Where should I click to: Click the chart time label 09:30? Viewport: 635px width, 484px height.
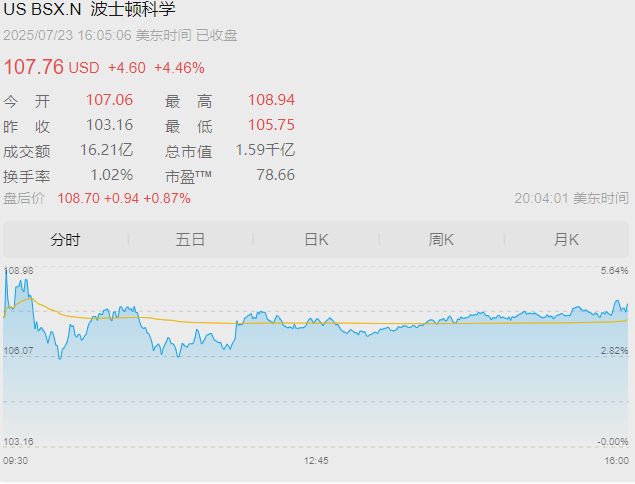pos(15,461)
